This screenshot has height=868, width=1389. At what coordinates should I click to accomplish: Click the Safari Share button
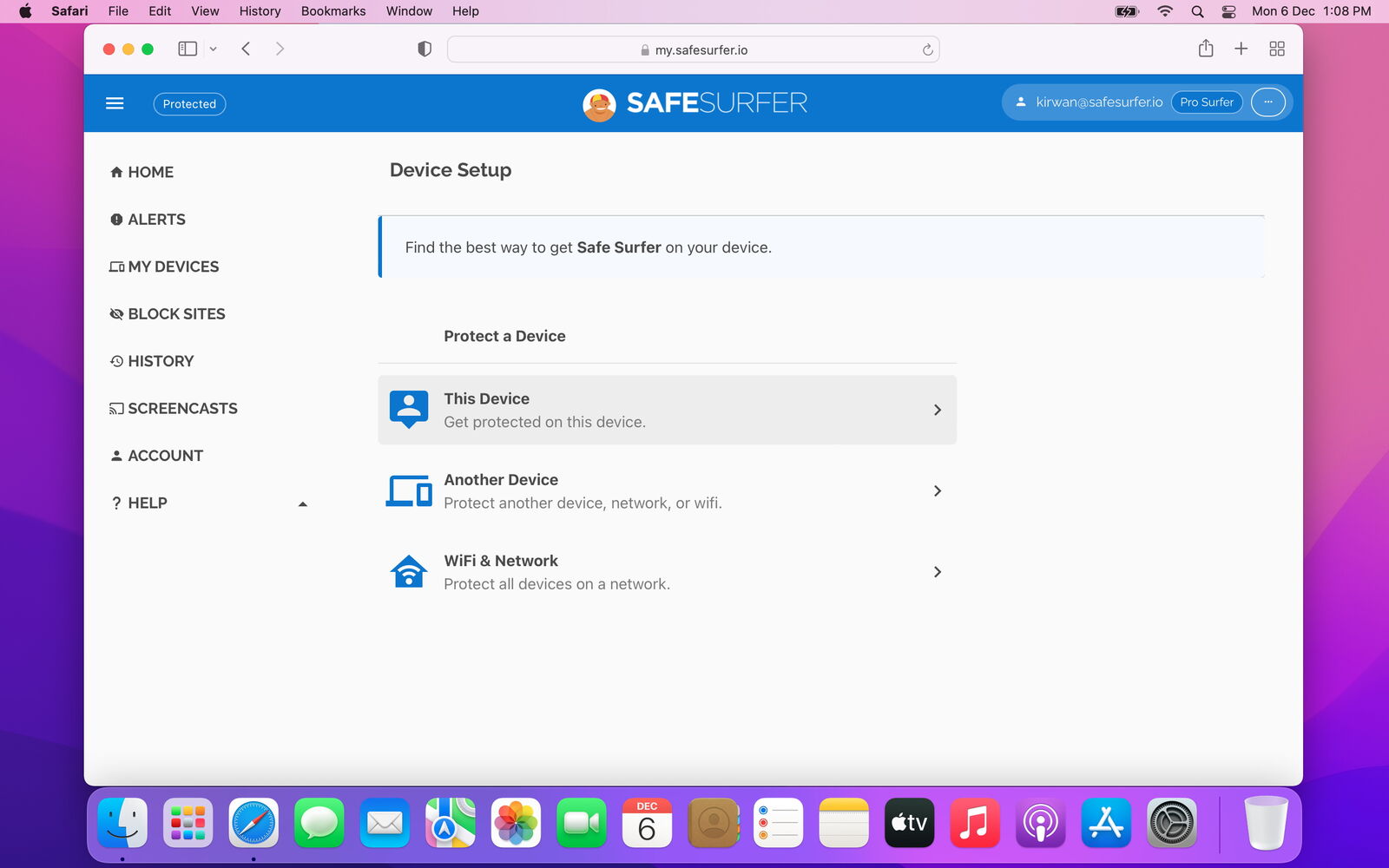1206,49
